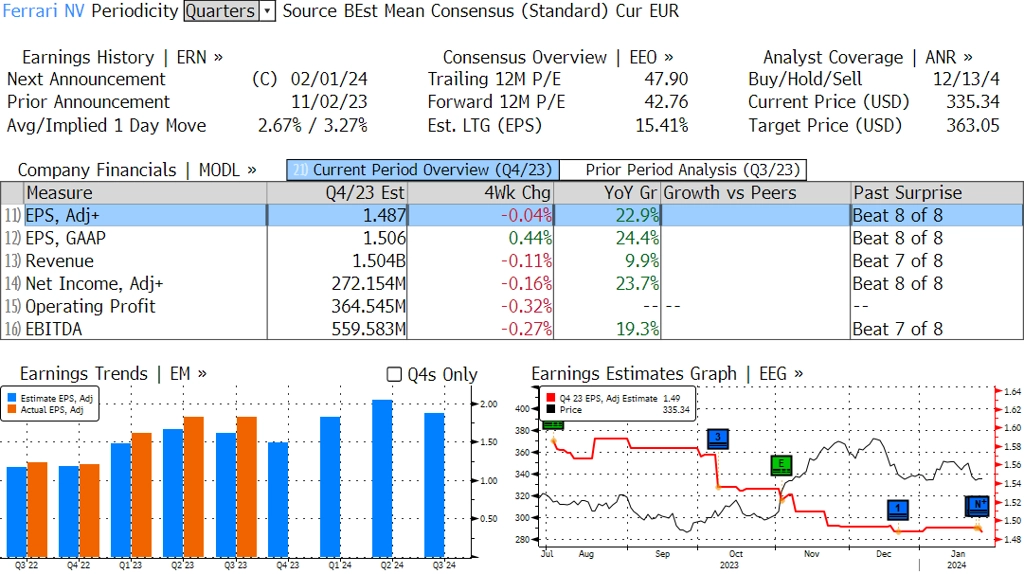Click the green 'E' earnings marker on graph
1024x574 pixels.
[781, 466]
